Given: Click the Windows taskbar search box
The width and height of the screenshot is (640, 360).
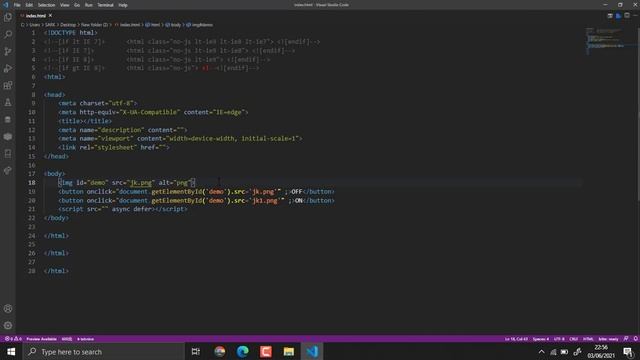Looking at the screenshot, I should (x=104, y=351).
